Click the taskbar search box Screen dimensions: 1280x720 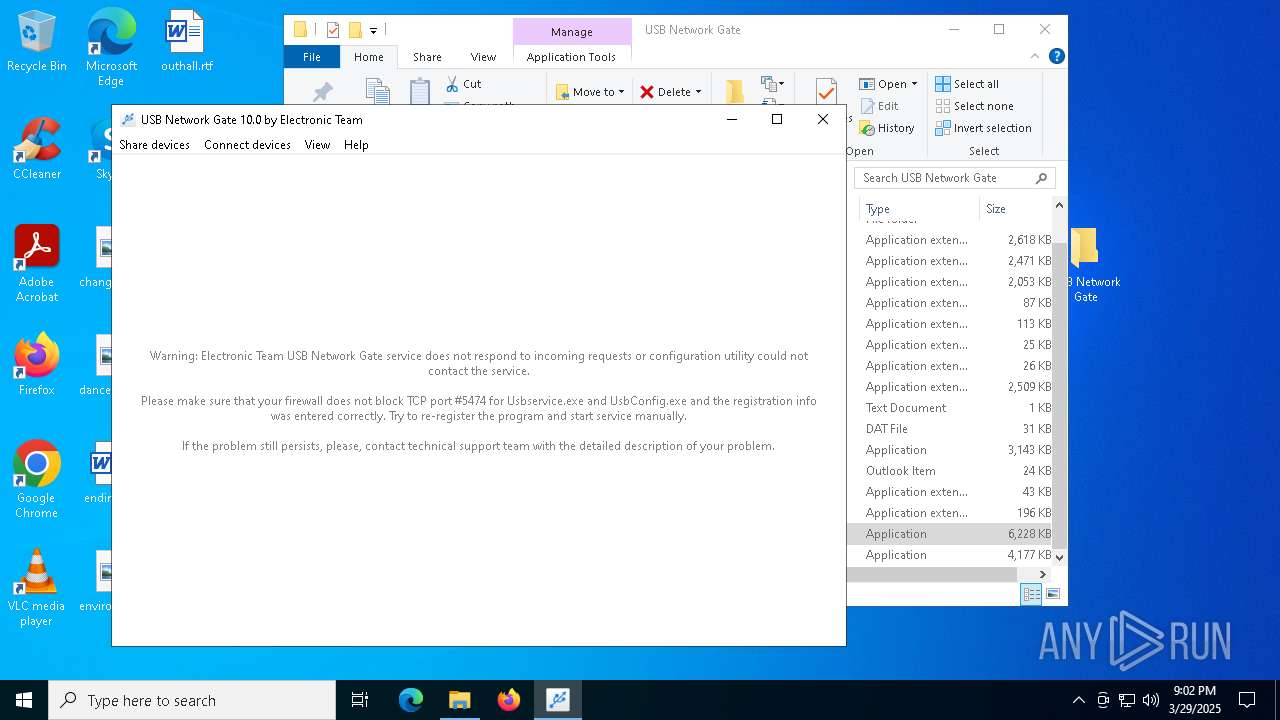coord(192,700)
